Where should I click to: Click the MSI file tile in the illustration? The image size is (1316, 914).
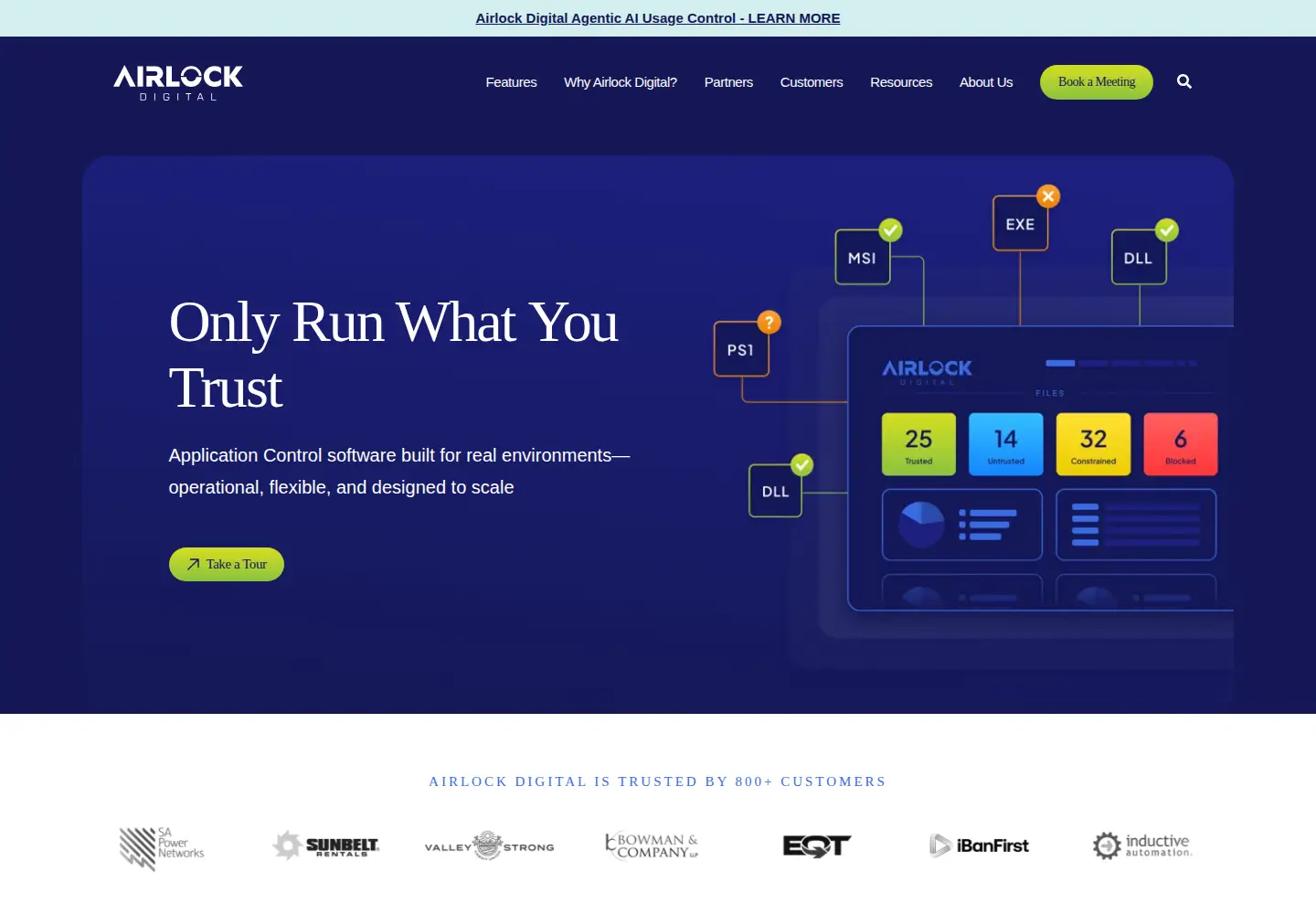point(863,258)
